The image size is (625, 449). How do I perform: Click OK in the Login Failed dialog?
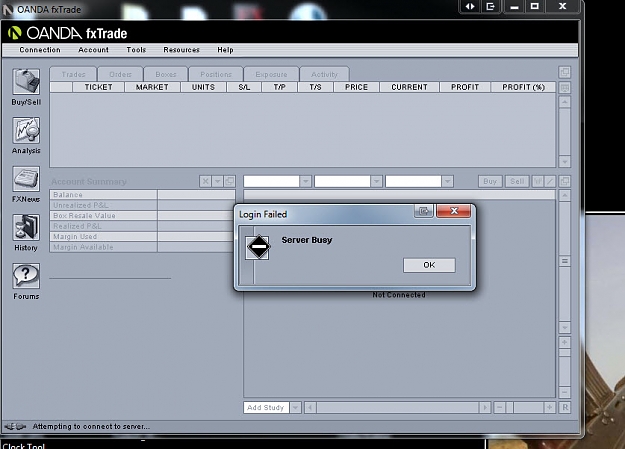click(429, 265)
